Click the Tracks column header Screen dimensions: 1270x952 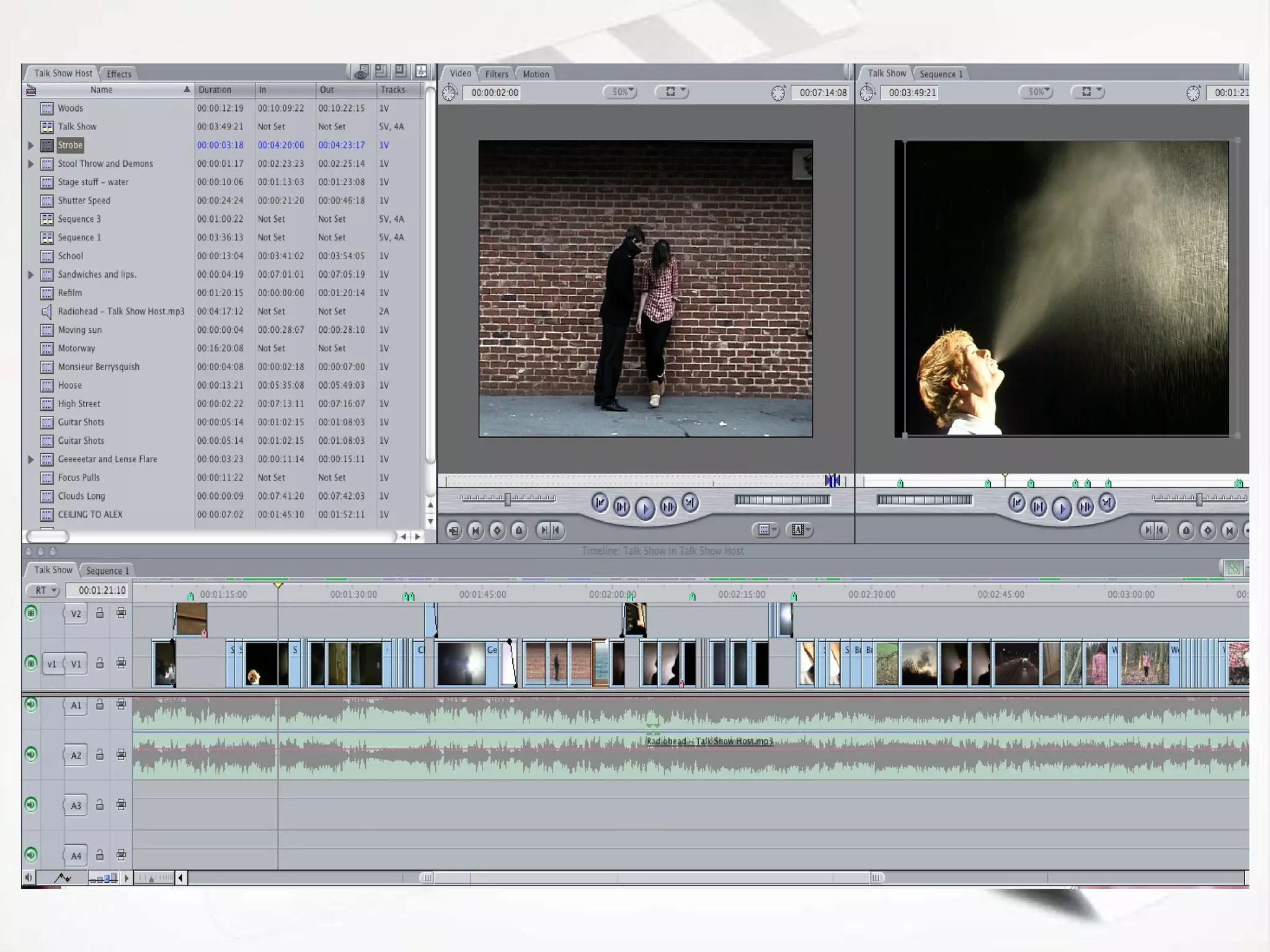(x=399, y=90)
